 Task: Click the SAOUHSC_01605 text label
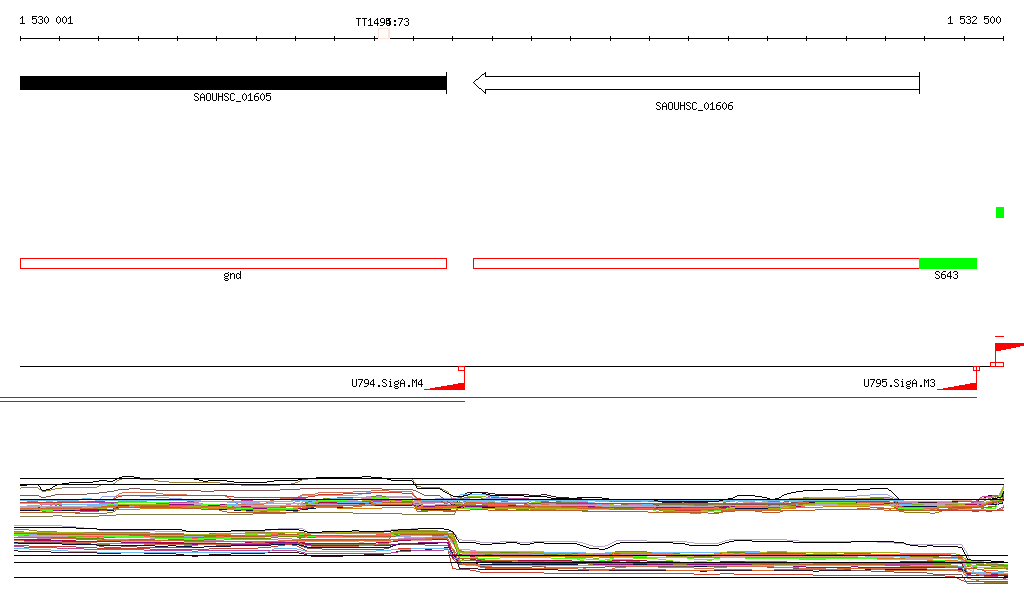(232, 98)
